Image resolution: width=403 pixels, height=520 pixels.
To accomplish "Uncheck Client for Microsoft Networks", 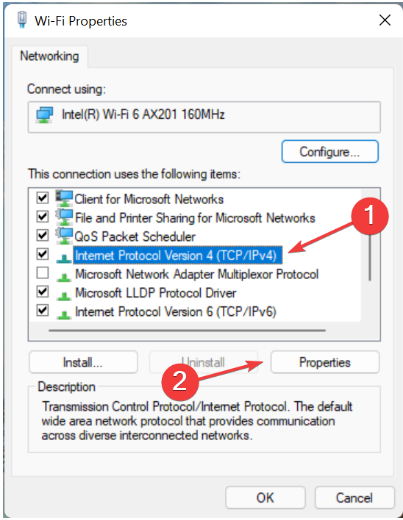I will point(43,198).
